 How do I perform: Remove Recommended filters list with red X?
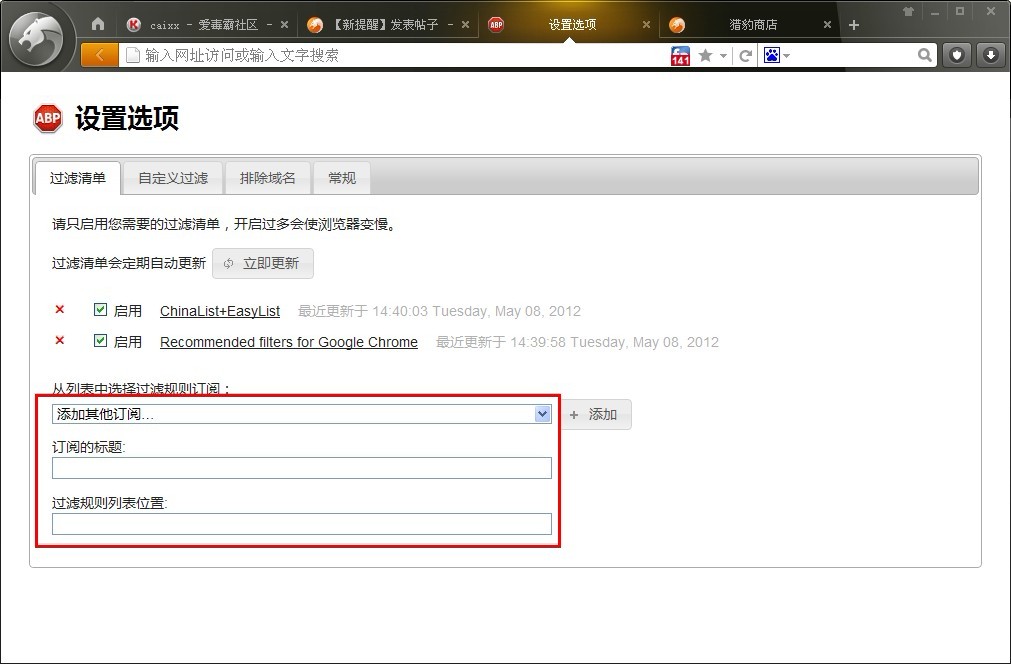pos(60,340)
